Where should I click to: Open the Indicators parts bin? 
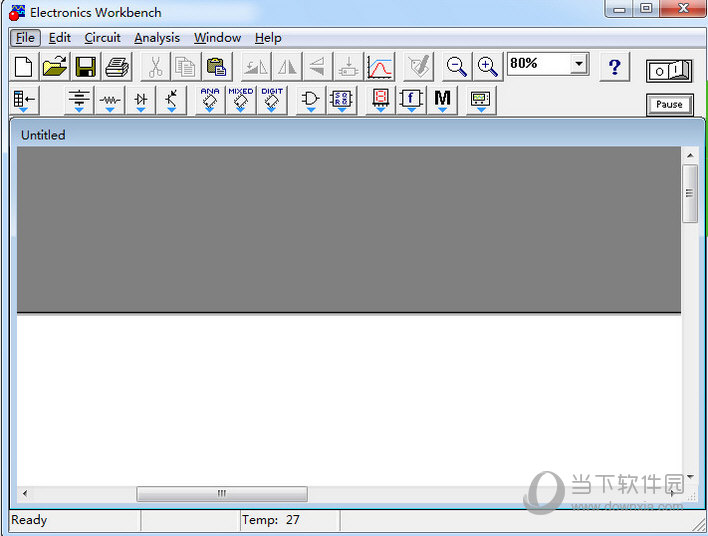[380, 100]
